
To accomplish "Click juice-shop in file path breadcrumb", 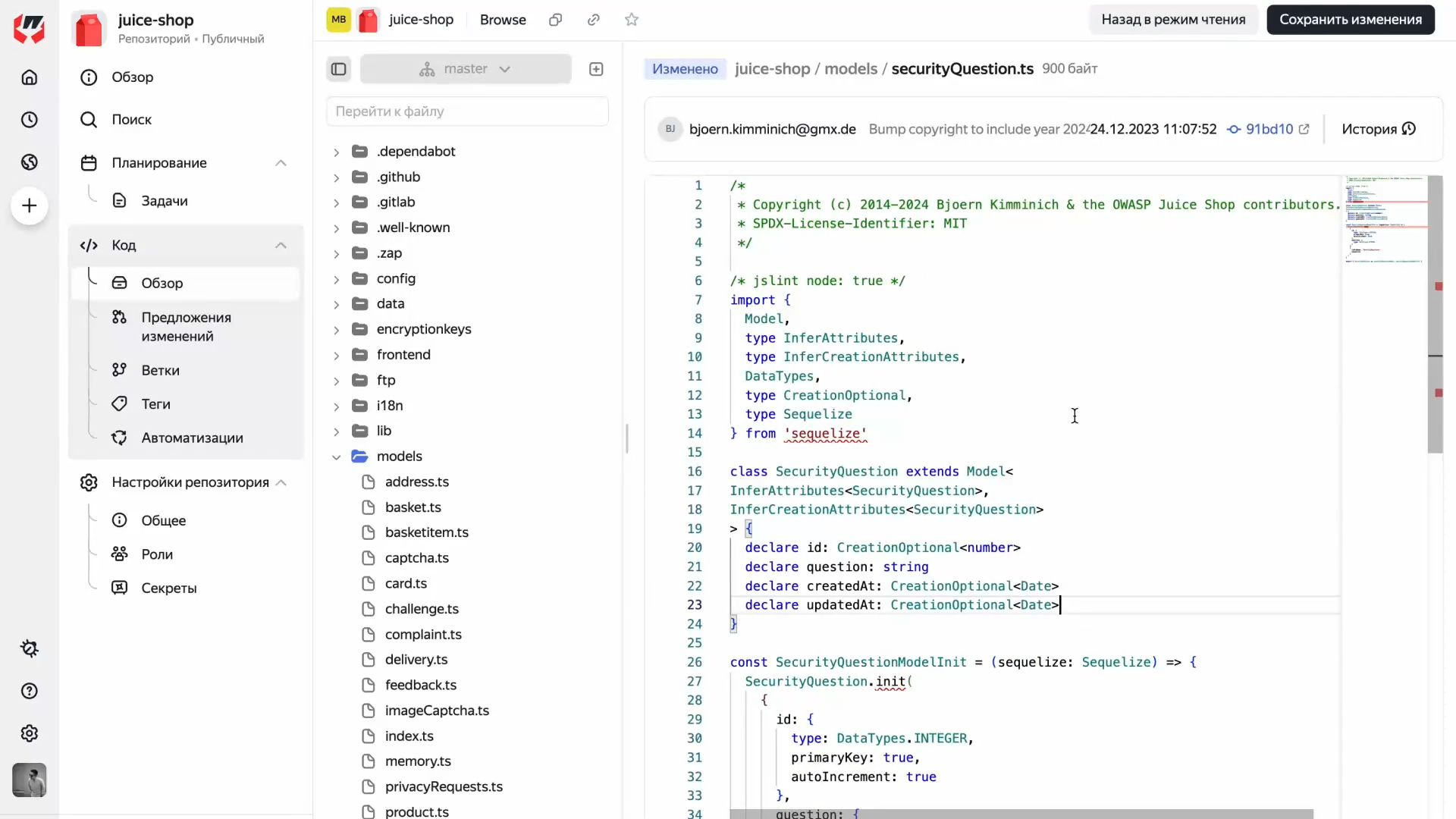I will 772,69.
